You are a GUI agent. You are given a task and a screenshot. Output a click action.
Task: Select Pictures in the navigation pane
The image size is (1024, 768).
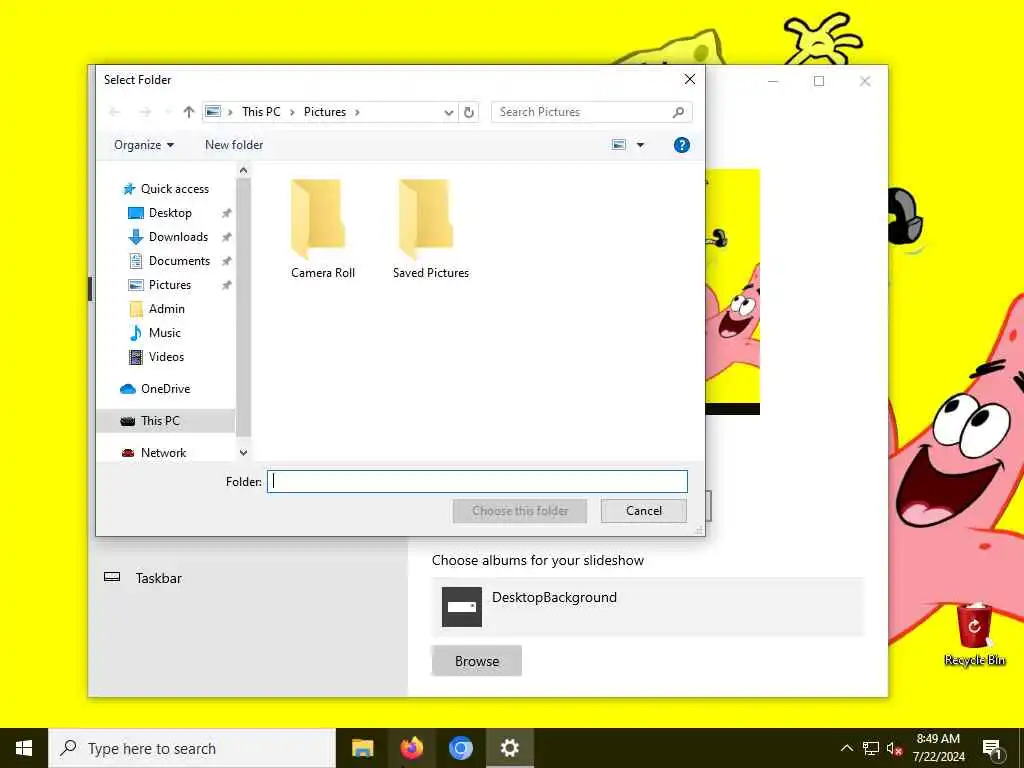[x=169, y=285]
